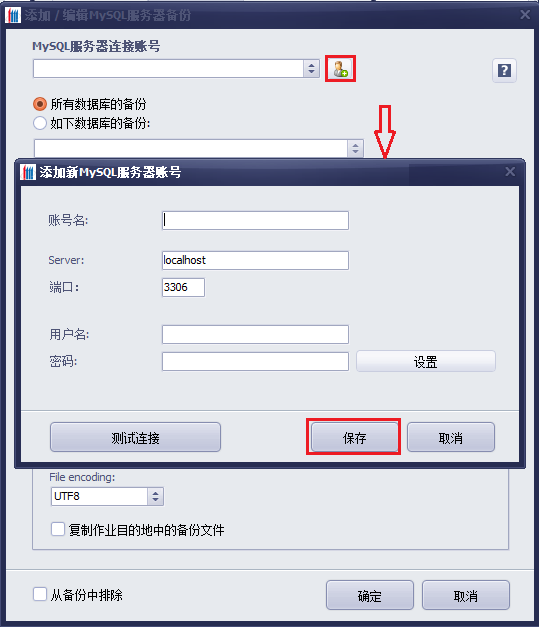Click the port 3306 field
539x627 pixels.
[x=183, y=288]
